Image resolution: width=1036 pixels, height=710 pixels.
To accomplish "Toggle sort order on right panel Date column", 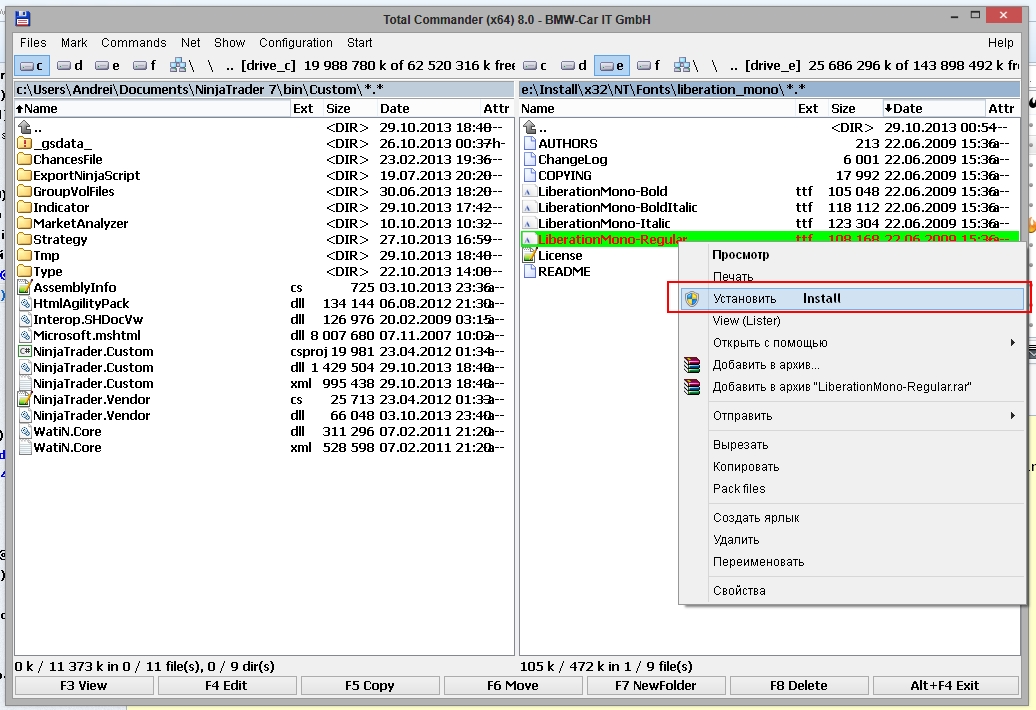I will tap(932, 108).
